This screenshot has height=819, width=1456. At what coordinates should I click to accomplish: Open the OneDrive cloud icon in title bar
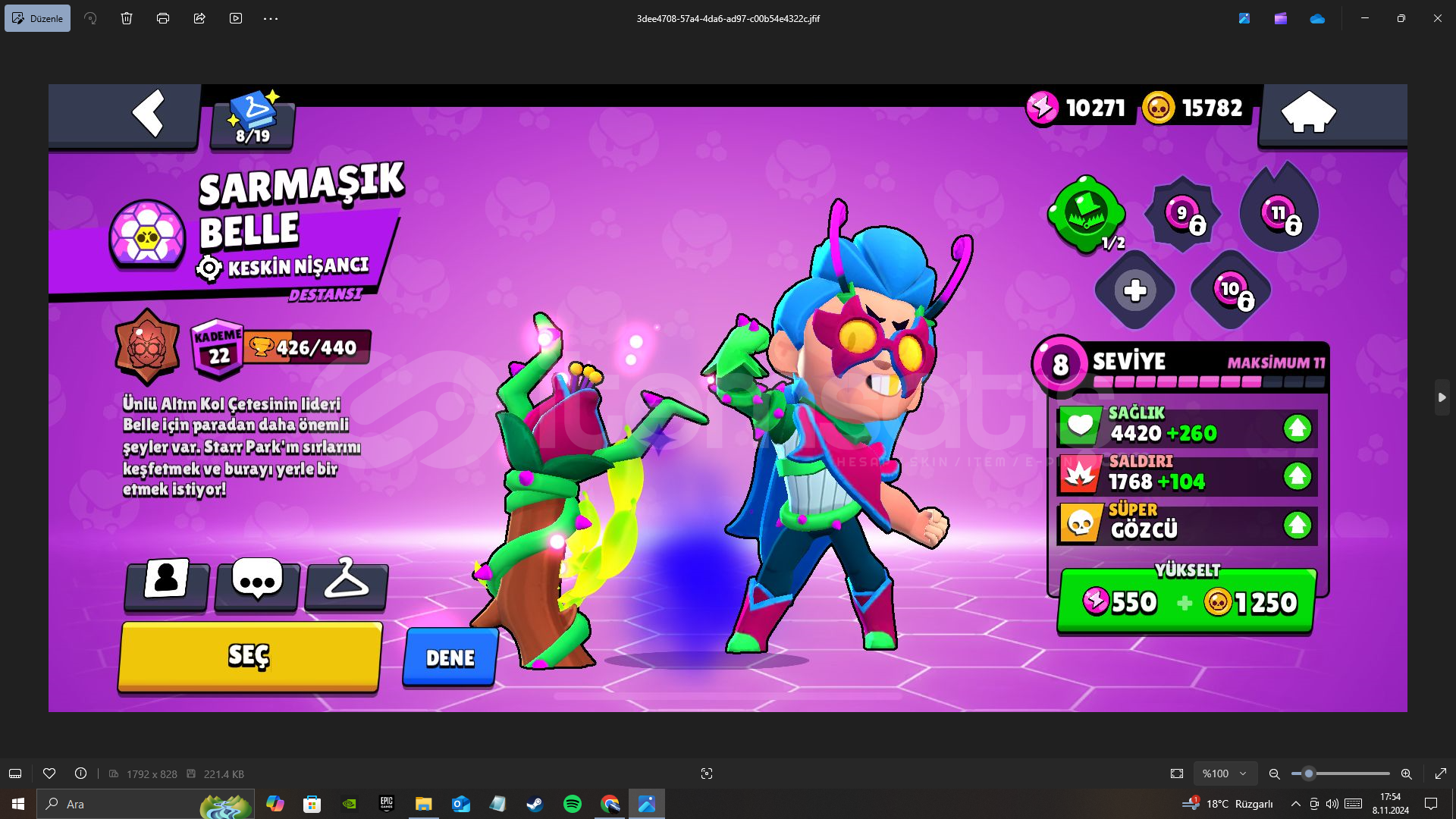(1317, 18)
